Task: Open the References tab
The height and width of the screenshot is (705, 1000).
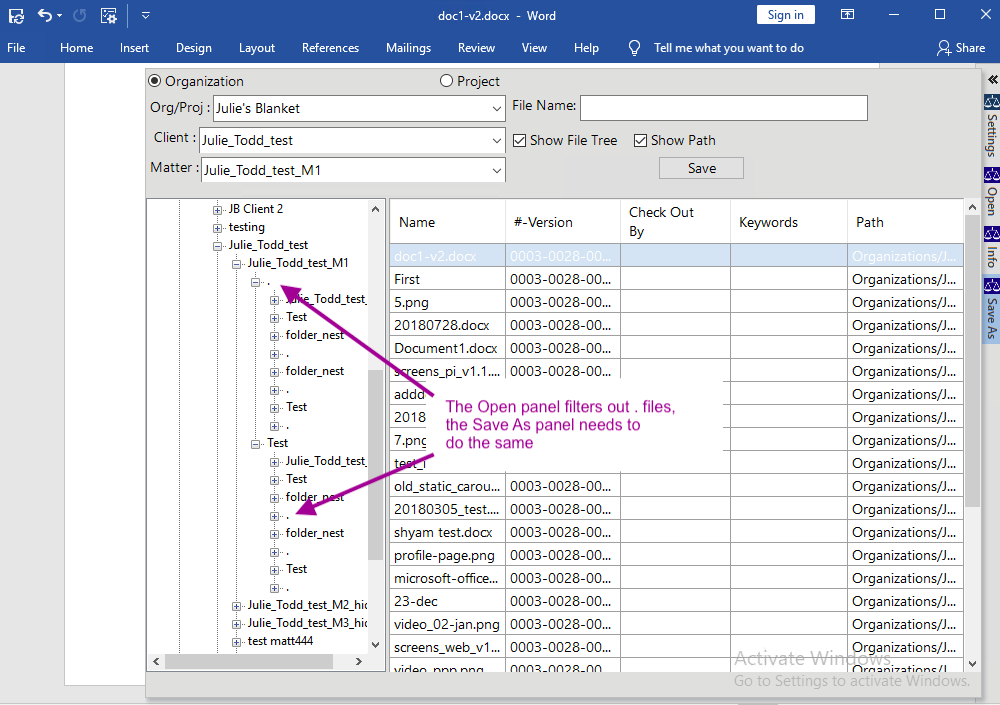Action: pyautogui.click(x=330, y=48)
